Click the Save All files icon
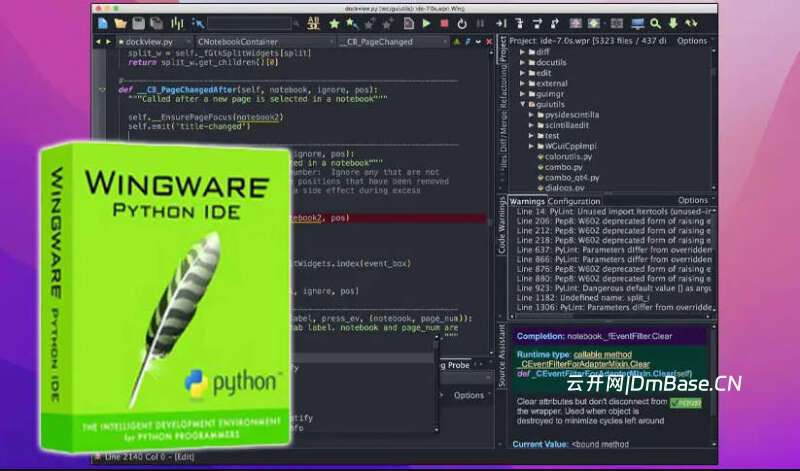This screenshot has height=471, width=800. pyautogui.click(x=156, y=23)
